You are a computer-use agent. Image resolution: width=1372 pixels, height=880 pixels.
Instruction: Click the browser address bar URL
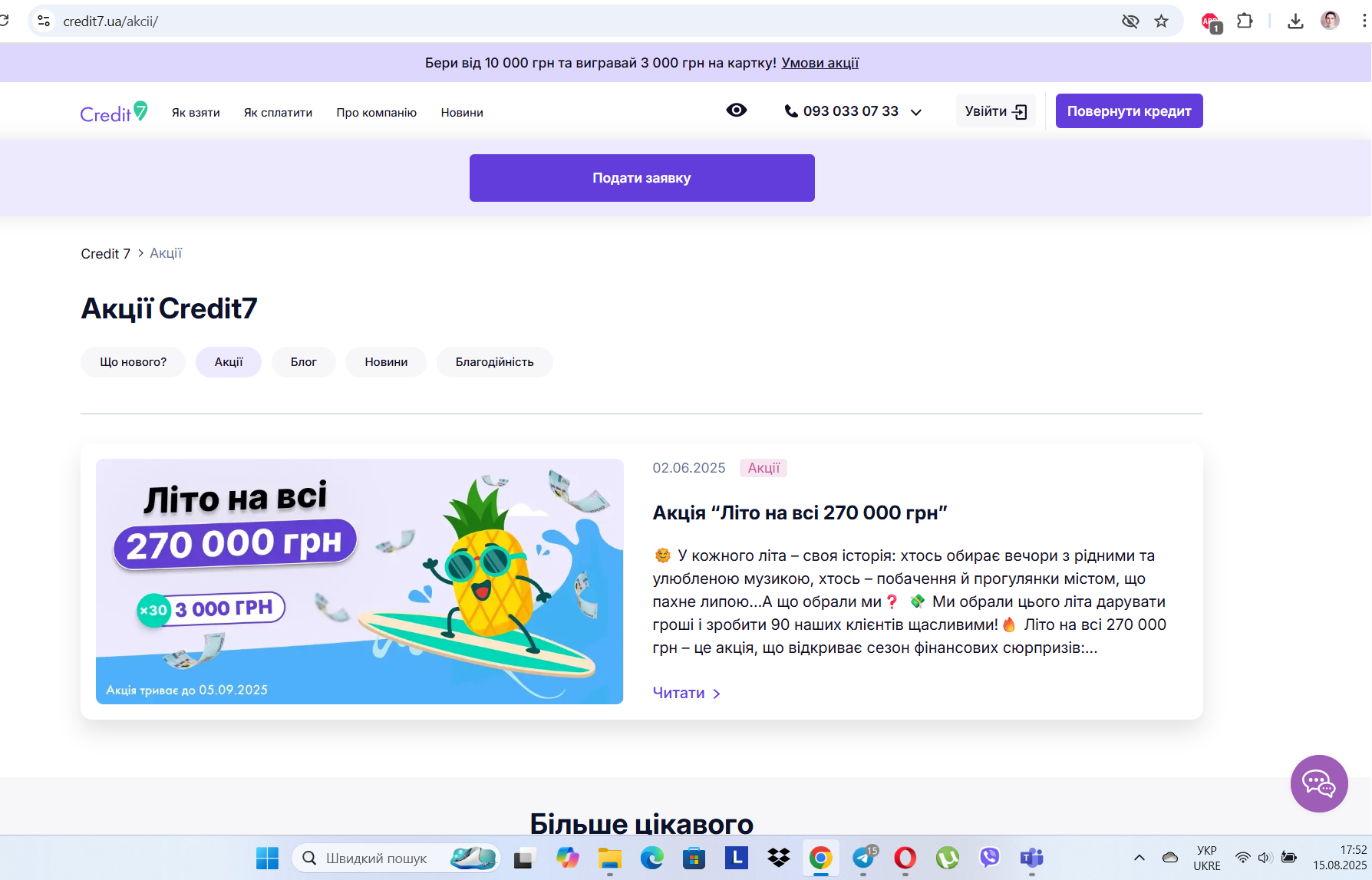pos(110,21)
